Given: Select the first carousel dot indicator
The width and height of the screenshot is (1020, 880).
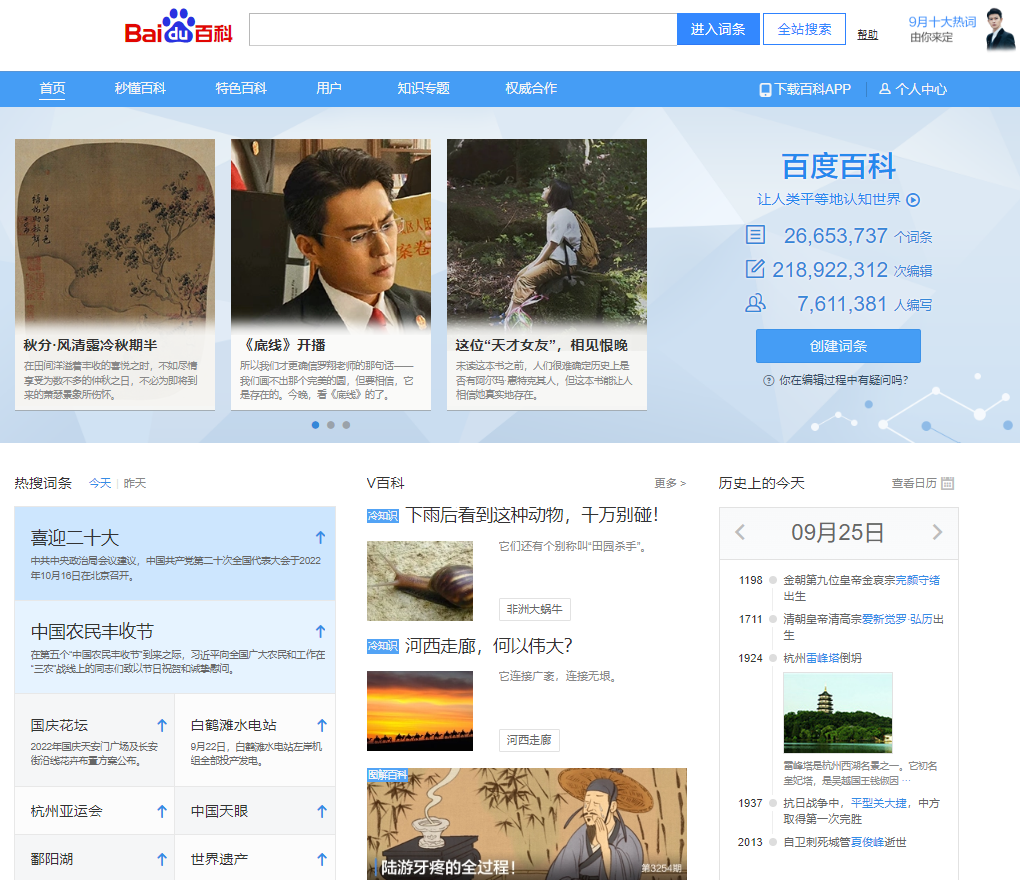Looking at the screenshot, I should 316,425.
